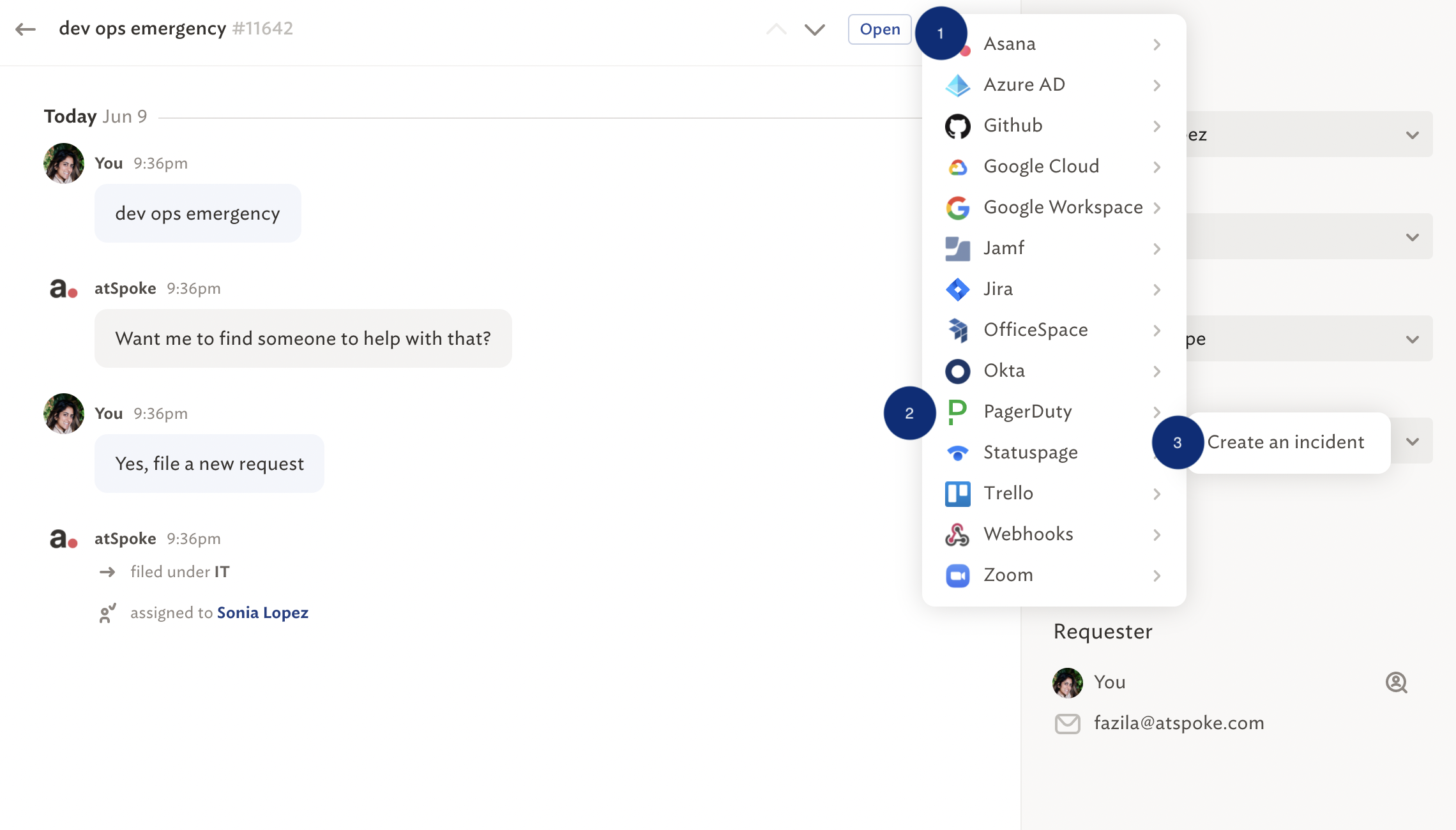Open PagerDuty submenu entry
The image size is (1456, 830).
tap(1054, 412)
